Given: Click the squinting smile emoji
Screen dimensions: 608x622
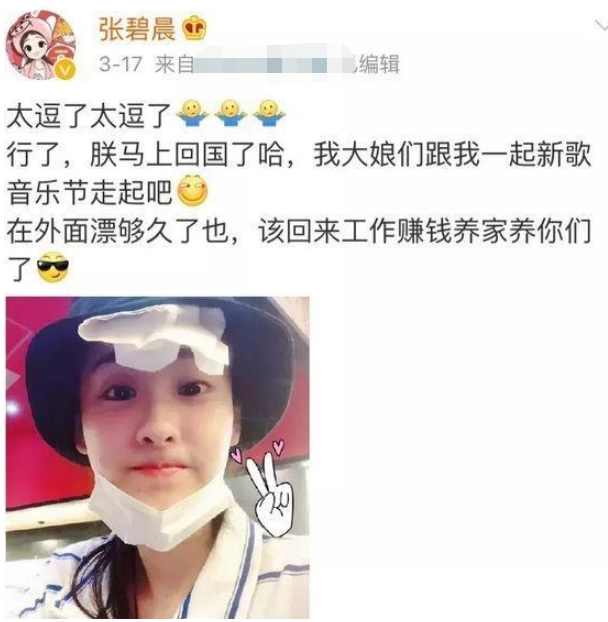Looking at the screenshot, I should [192, 190].
